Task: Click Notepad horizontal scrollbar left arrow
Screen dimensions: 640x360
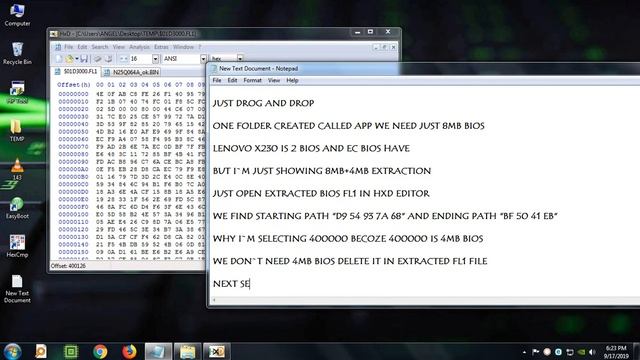Action: click(x=214, y=300)
